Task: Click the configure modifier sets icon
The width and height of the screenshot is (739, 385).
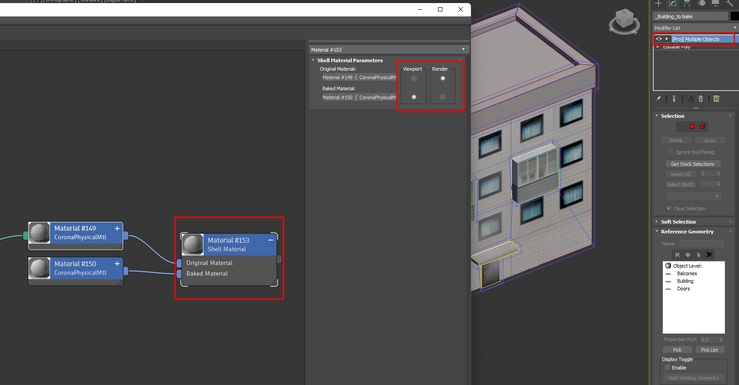Action: 716,98
